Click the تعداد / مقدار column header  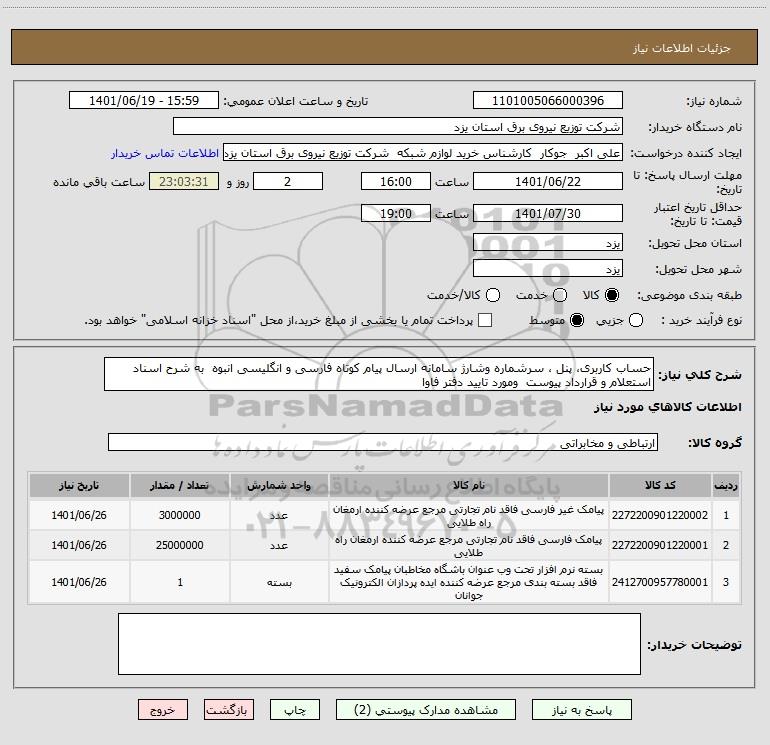click(180, 486)
